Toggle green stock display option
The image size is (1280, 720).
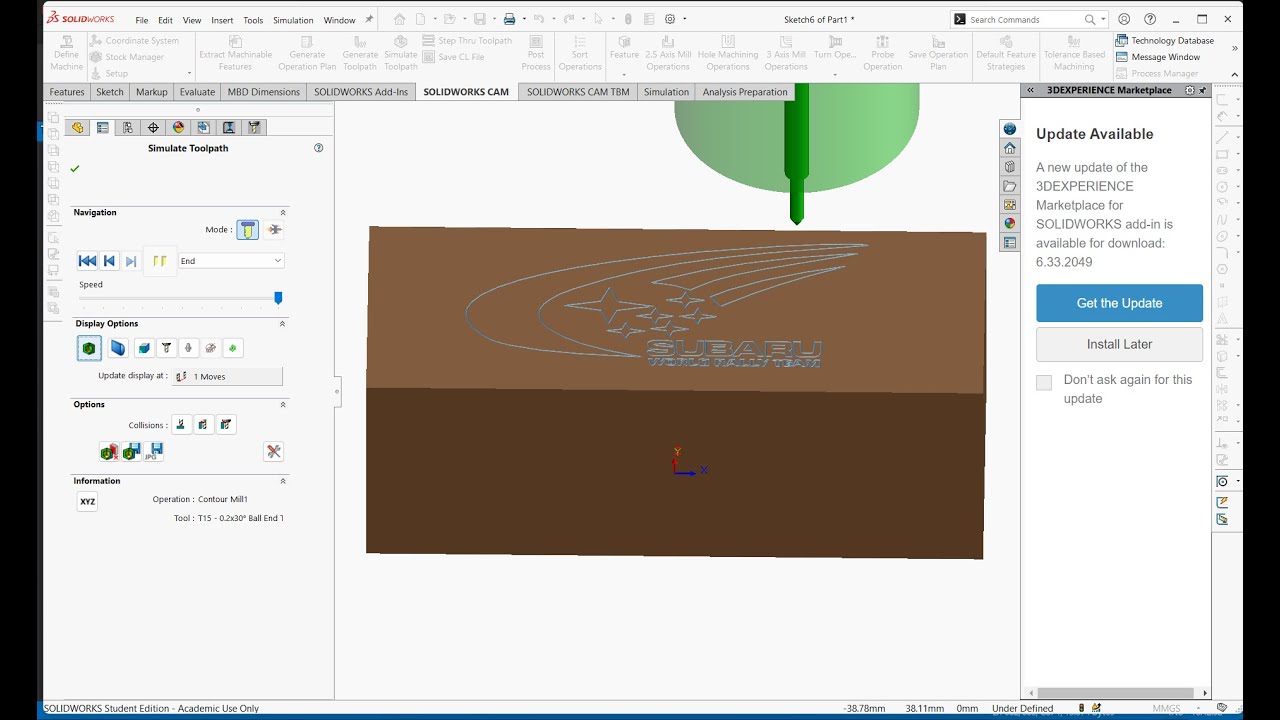pos(89,348)
